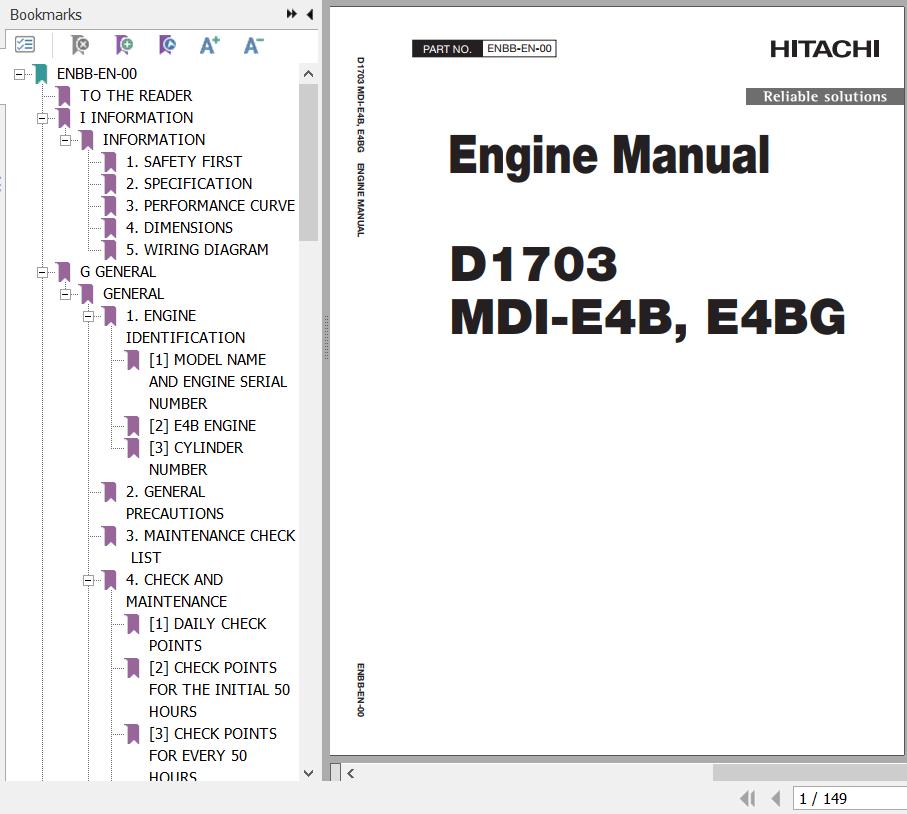The width and height of the screenshot is (907, 814).
Task: Click the double-arrow expand panel icon
Action: coord(292,14)
